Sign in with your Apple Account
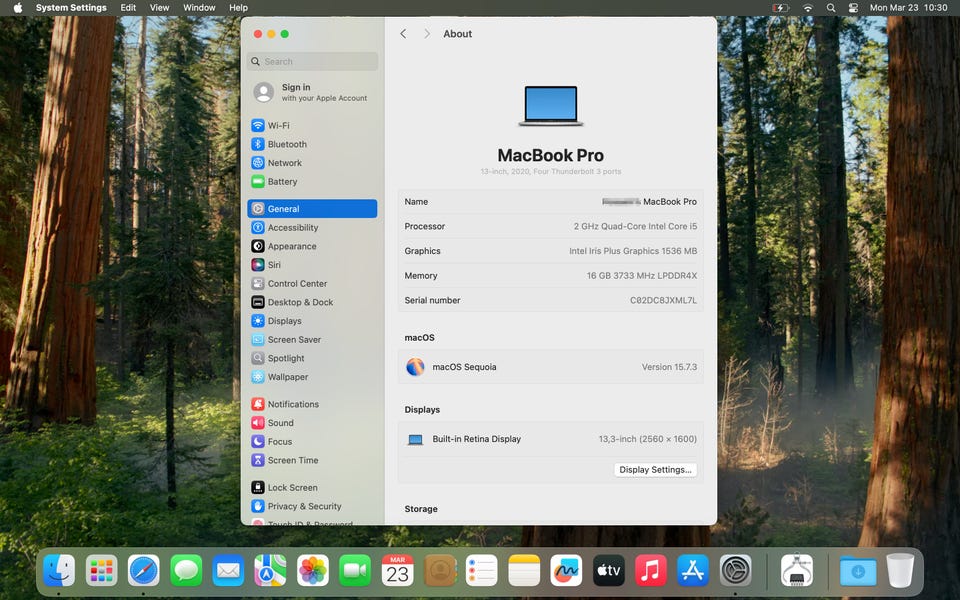This screenshot has height=600, width=960. 312,92
